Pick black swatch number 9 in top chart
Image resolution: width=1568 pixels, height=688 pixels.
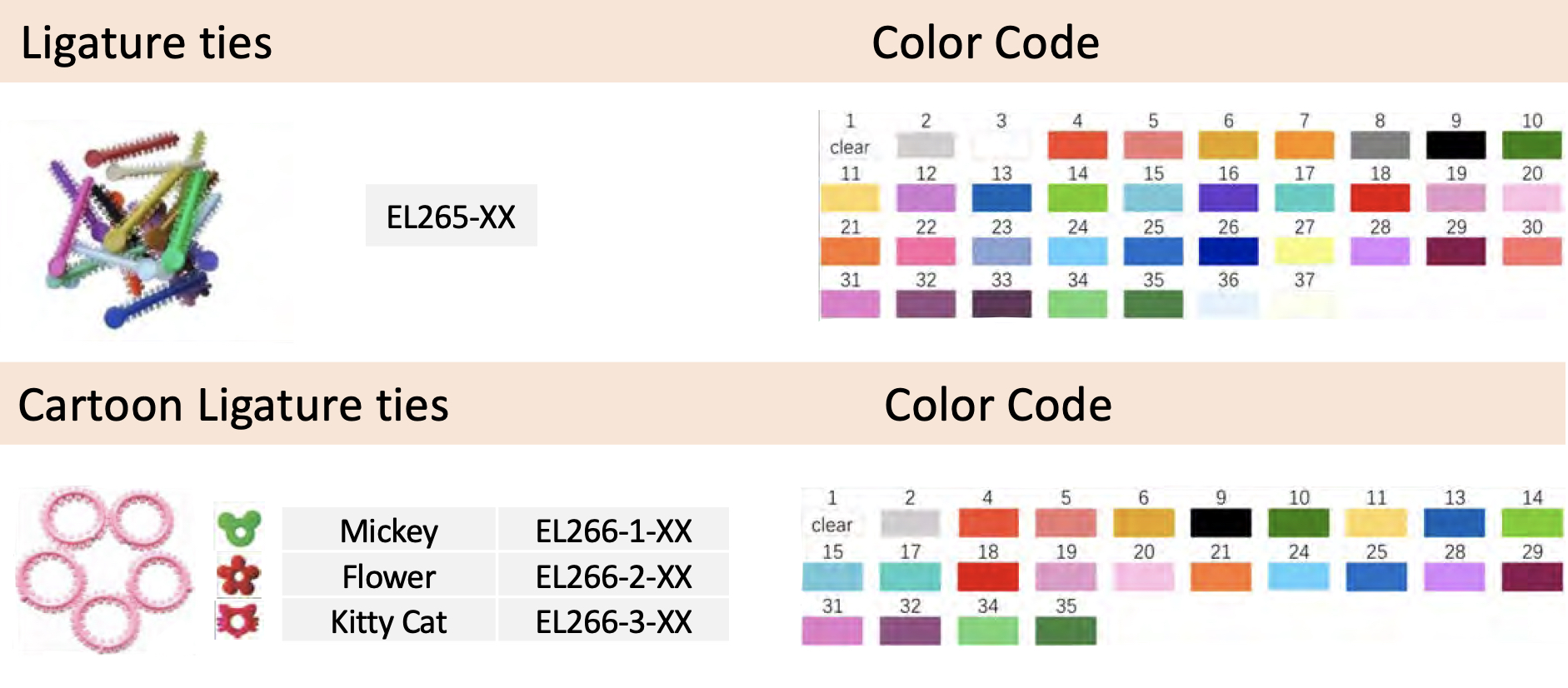[1456, 145]
